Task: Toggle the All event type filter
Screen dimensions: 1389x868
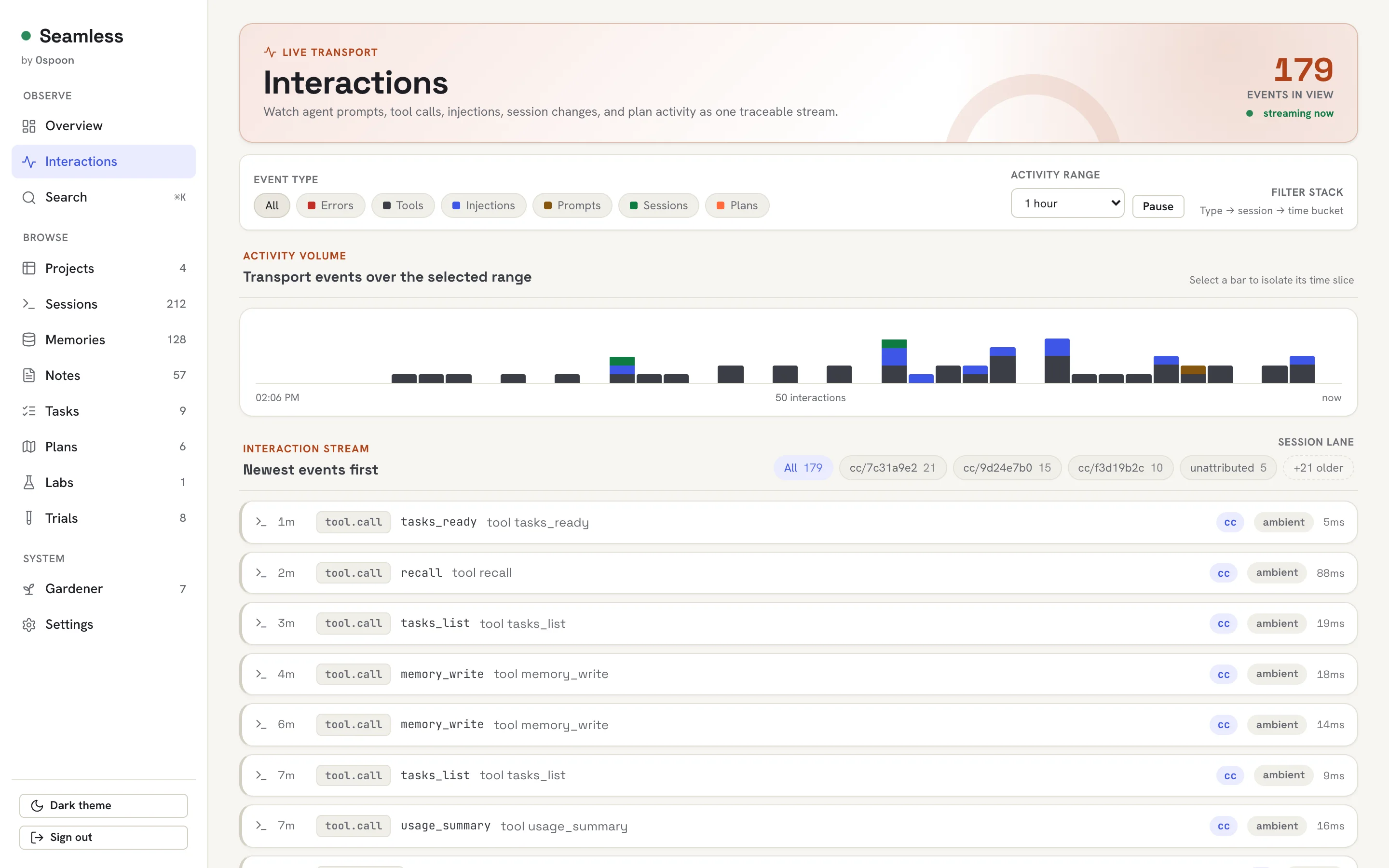Action: (x=272, y=205)
